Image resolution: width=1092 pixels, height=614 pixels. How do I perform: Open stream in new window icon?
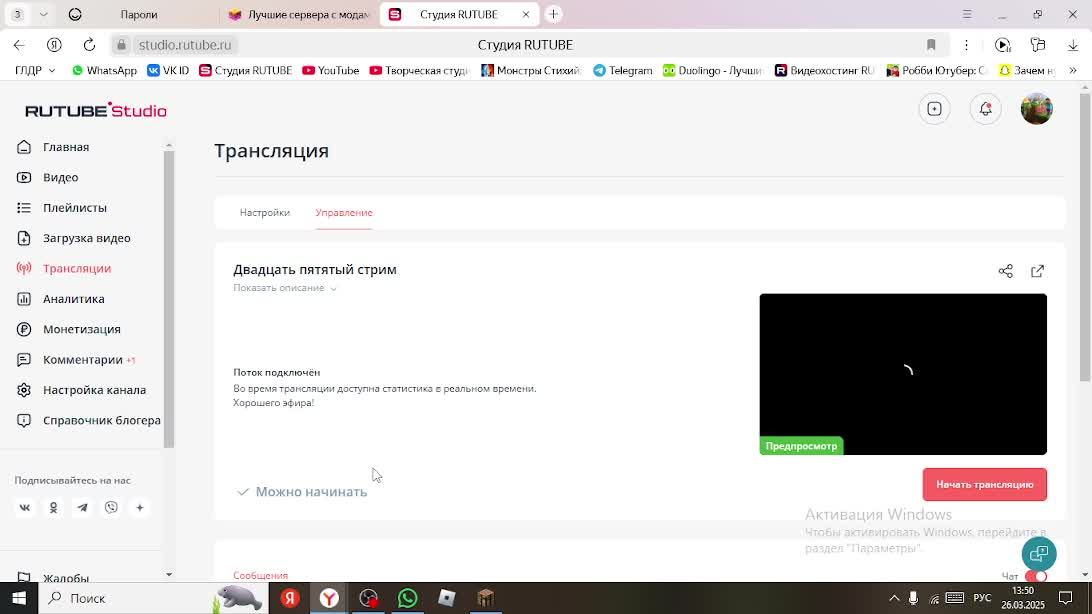[x=1038, y=271]
